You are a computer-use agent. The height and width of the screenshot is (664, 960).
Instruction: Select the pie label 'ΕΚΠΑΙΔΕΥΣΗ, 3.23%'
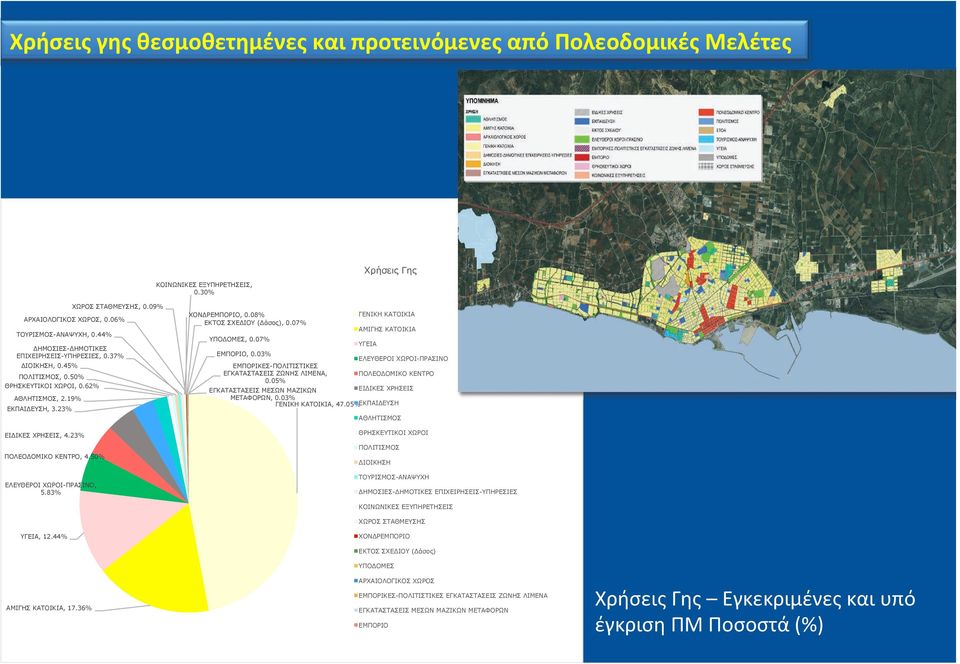tap(39, 409)
